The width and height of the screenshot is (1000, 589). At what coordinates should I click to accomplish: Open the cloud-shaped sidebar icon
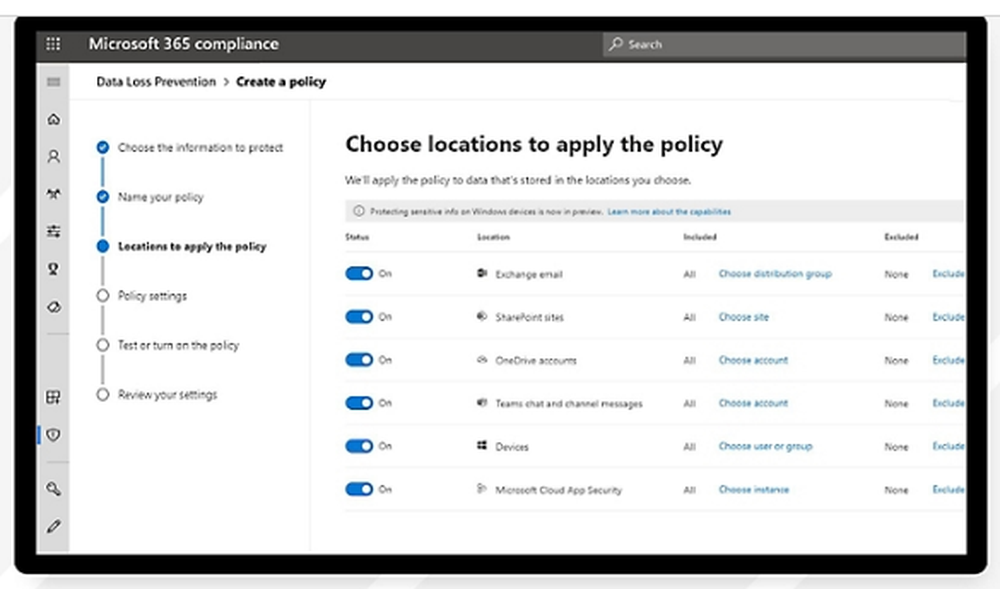coord(54,307)
